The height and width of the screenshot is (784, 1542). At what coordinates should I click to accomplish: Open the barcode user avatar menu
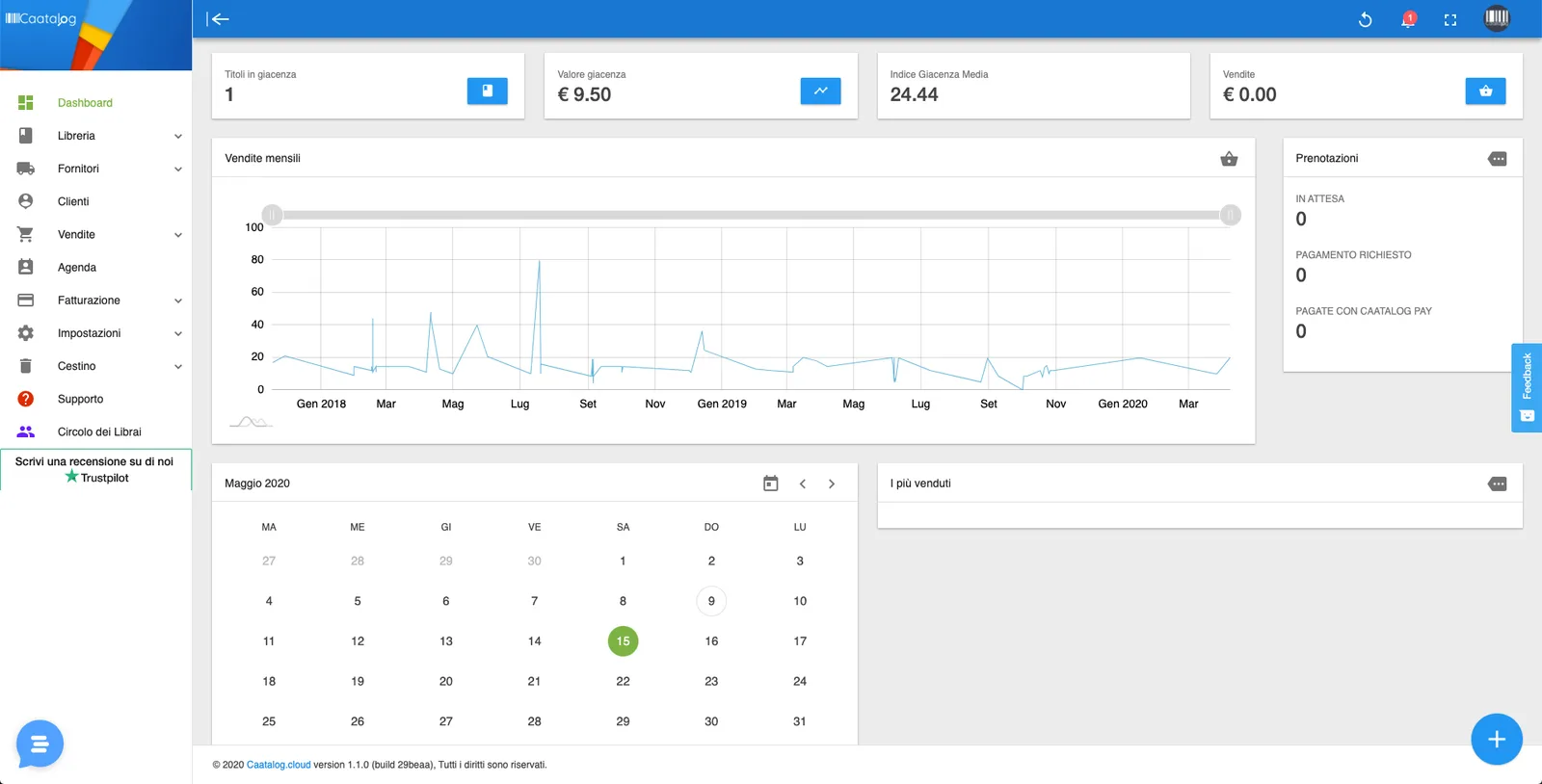pyautogui.click(x=1497, y=18)
